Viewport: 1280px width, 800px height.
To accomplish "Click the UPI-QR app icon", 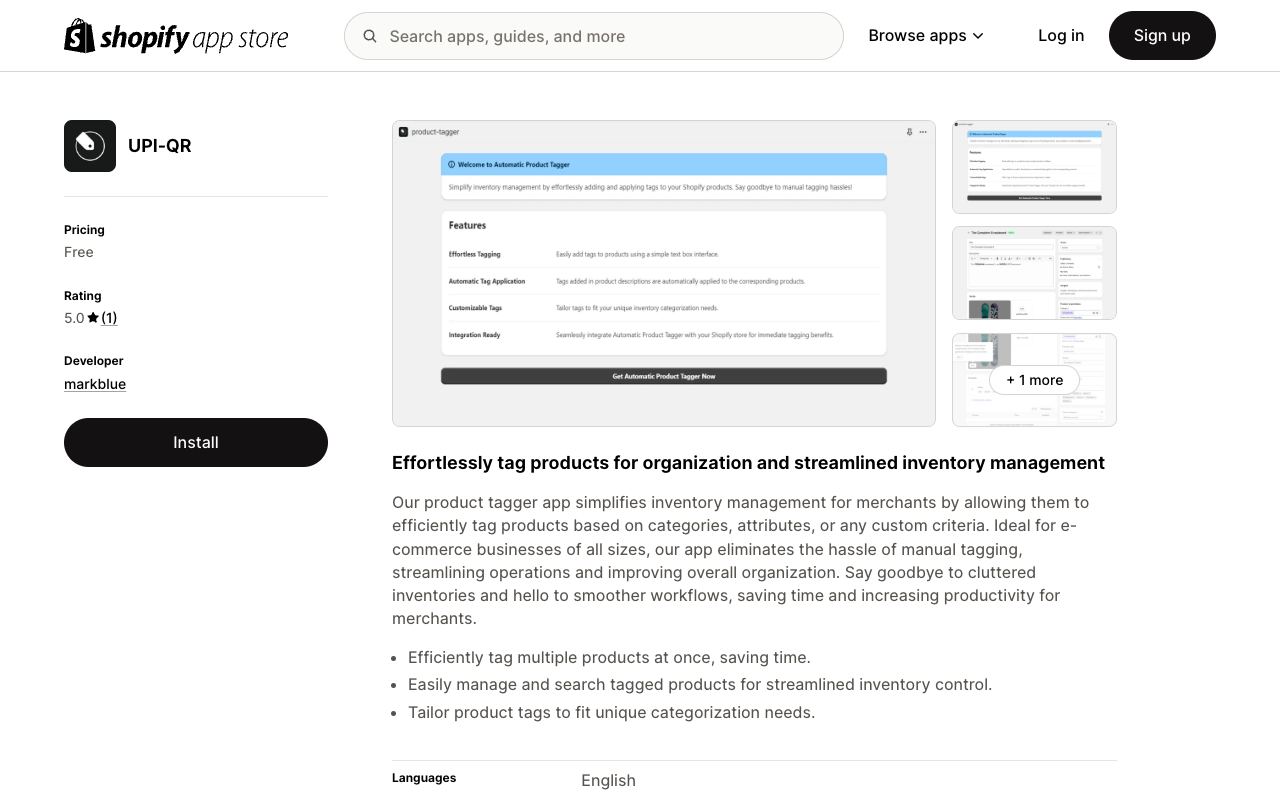I will click(x=90, y=146).
